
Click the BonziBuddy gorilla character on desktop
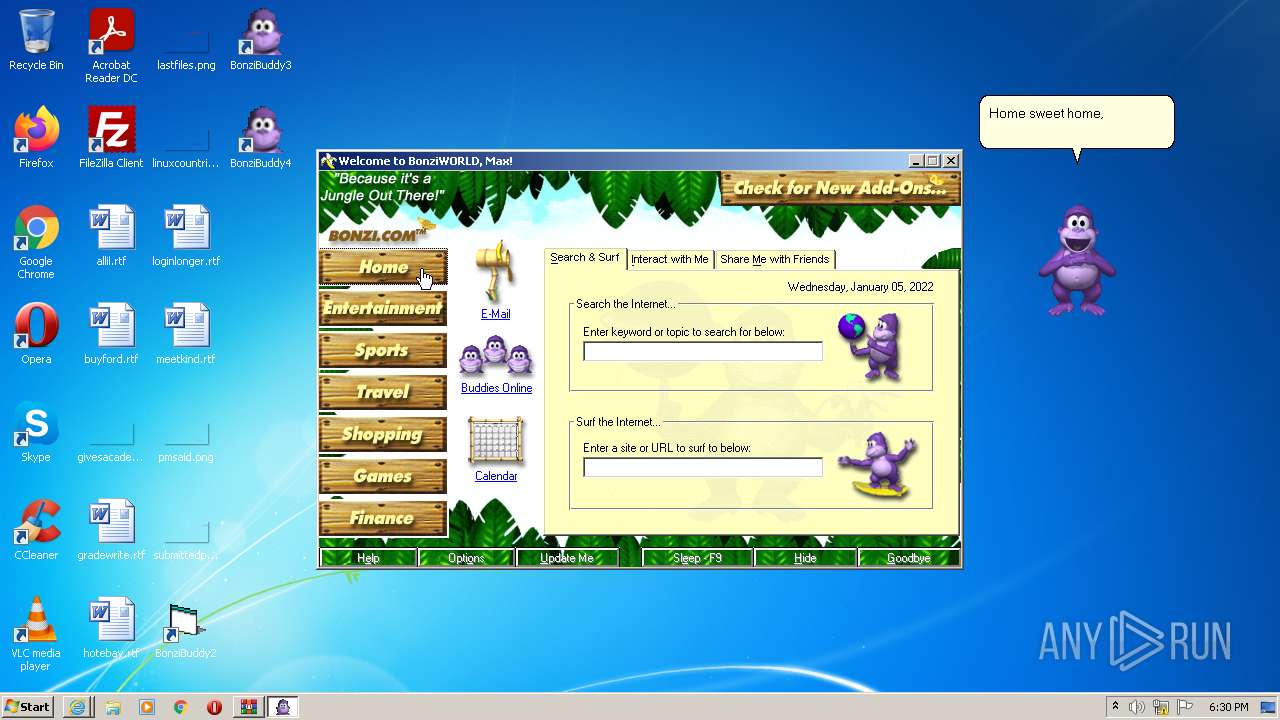pos(1076,261)
